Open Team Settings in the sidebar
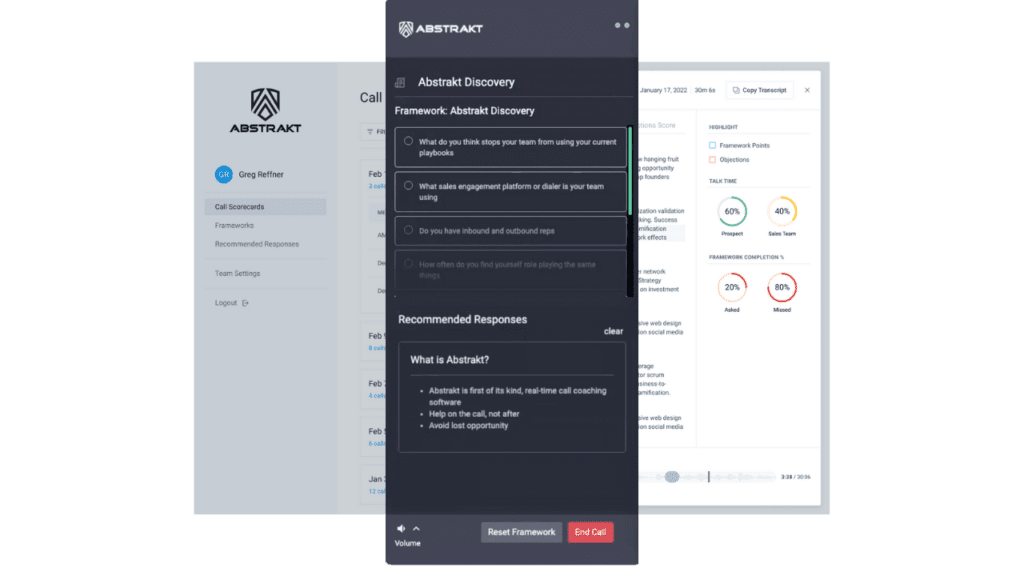Screen dimensions: 1024x576 pos(238,274)
